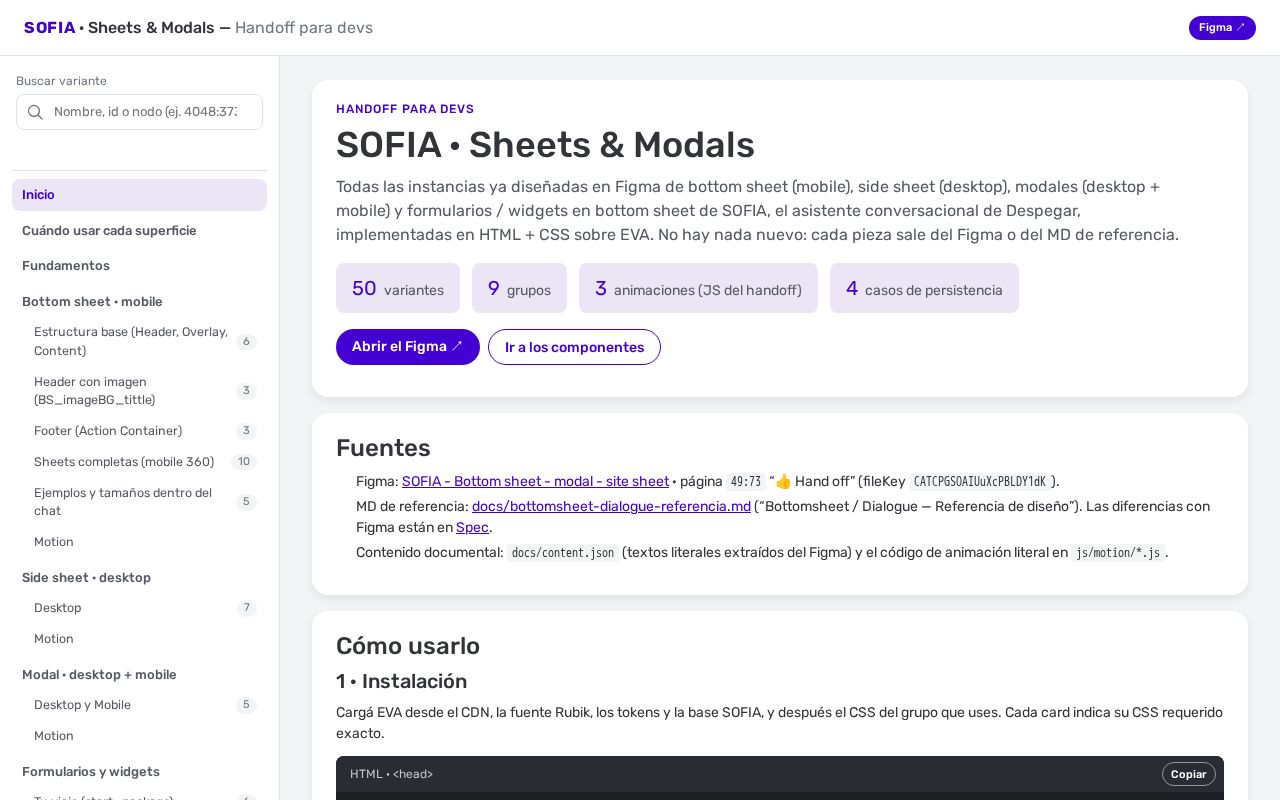The image size is (1280, 800).
Task: Click the search magnifier icon
Action: point(35,112)
